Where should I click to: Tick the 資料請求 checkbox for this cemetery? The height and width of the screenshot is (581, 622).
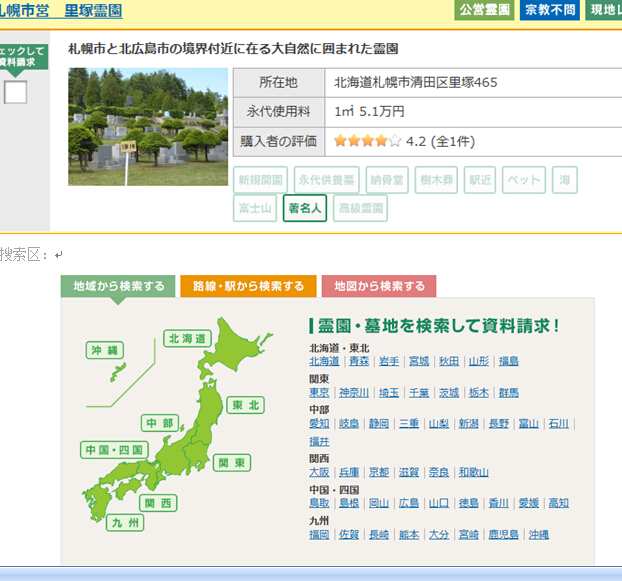(x=16, y=93)
